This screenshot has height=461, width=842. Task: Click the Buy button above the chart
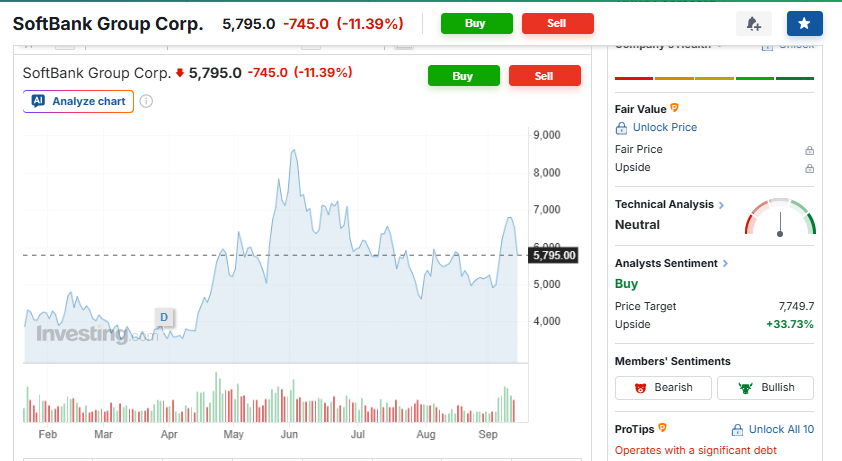click(464, 76)
